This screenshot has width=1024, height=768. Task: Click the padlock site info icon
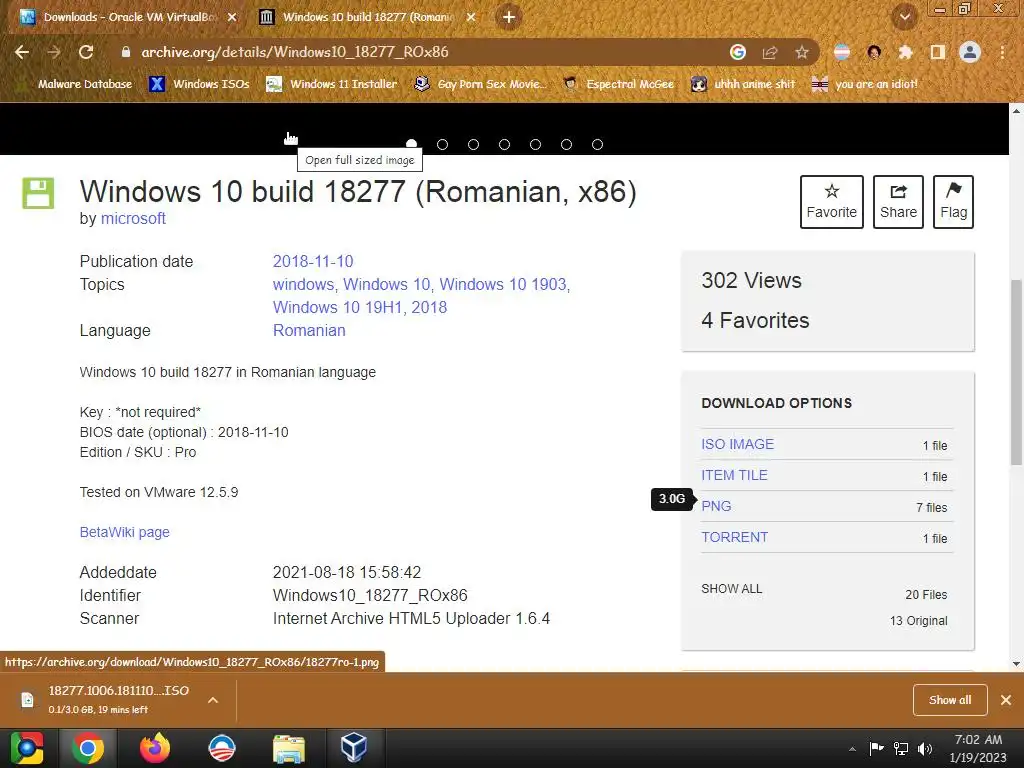(126, 52)
